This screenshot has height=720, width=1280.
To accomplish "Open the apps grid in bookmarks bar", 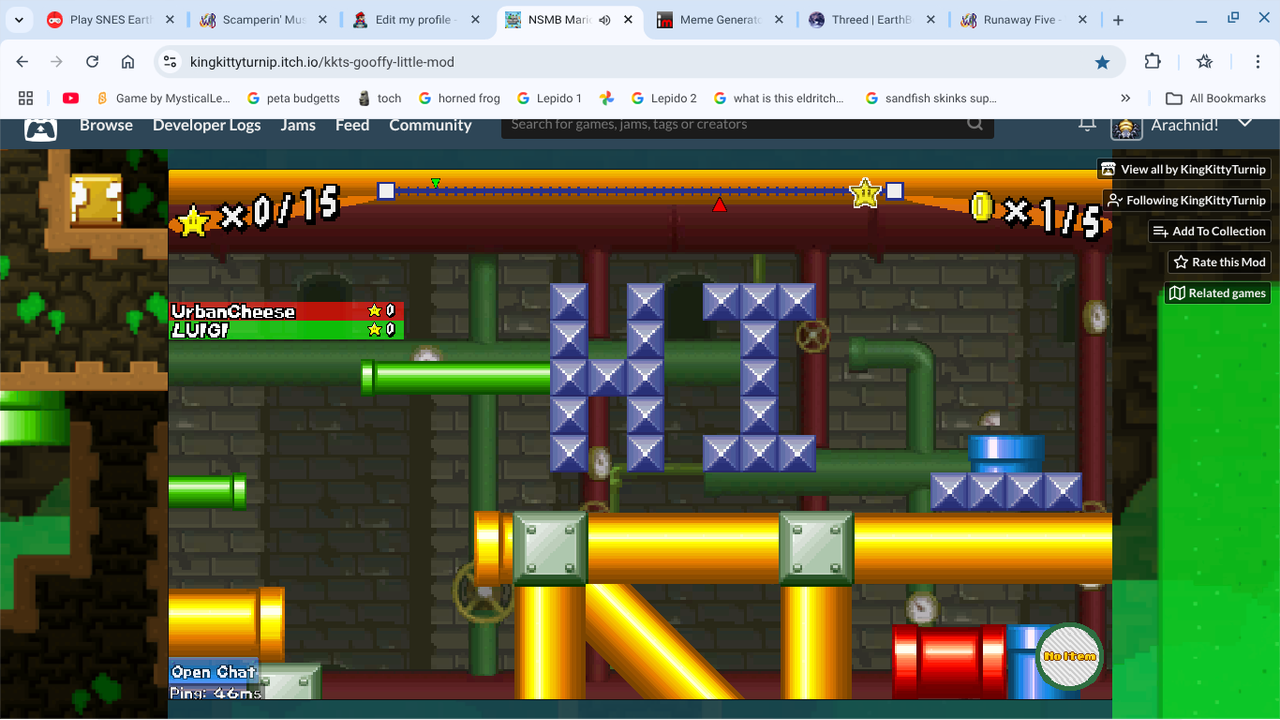I will coord(26,98).
